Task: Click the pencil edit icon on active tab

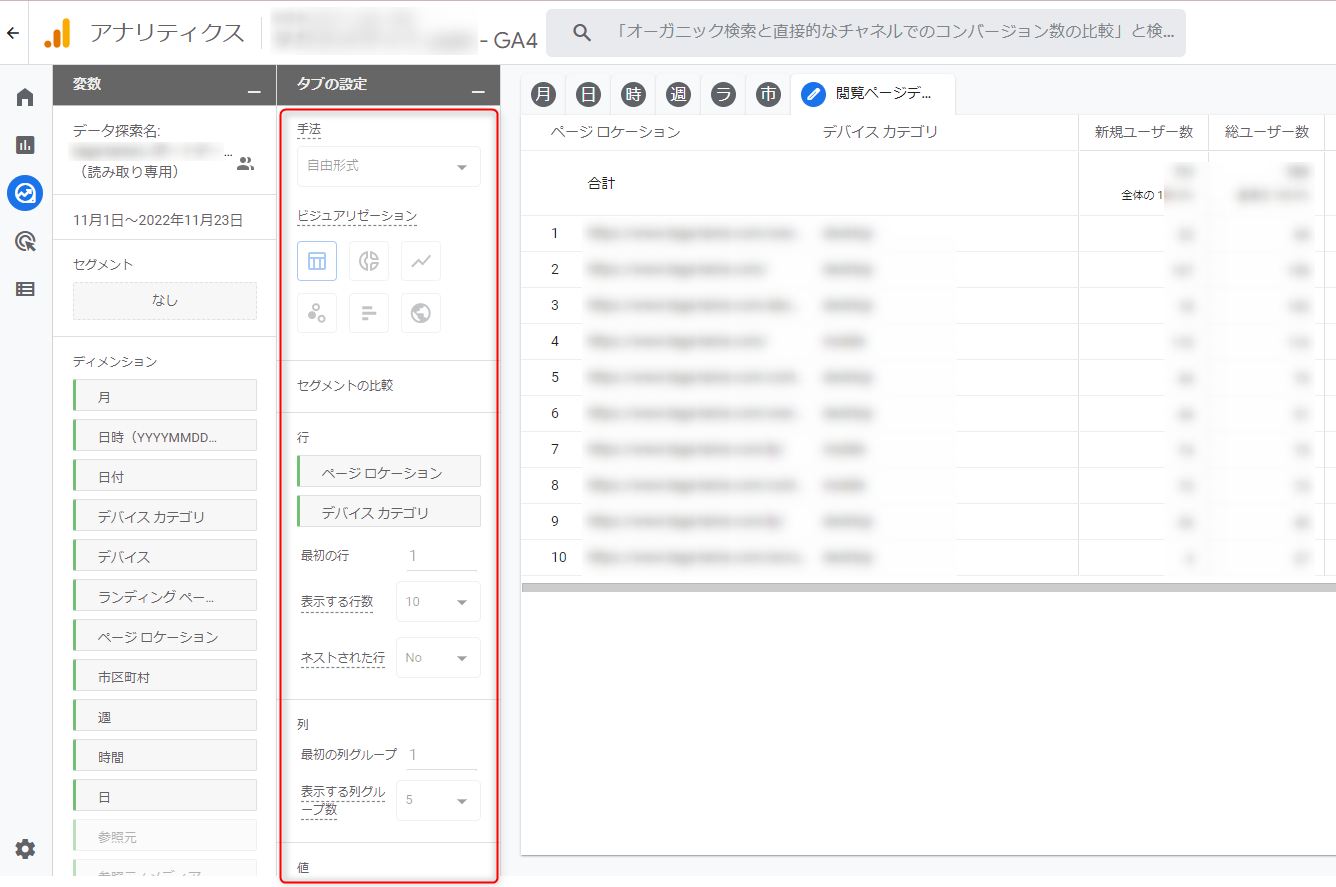Action: click(x=813, y=94)
